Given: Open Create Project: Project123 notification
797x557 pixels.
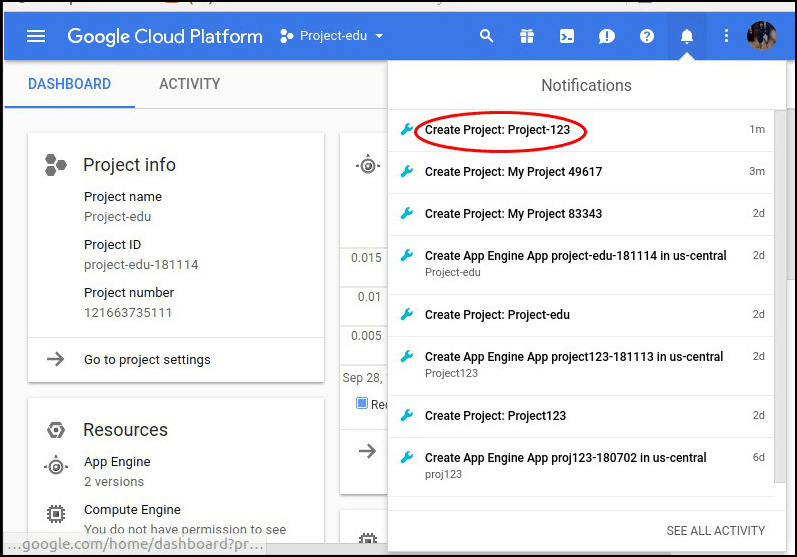Looking at the screenshot, I should click(x=580, y=416).
